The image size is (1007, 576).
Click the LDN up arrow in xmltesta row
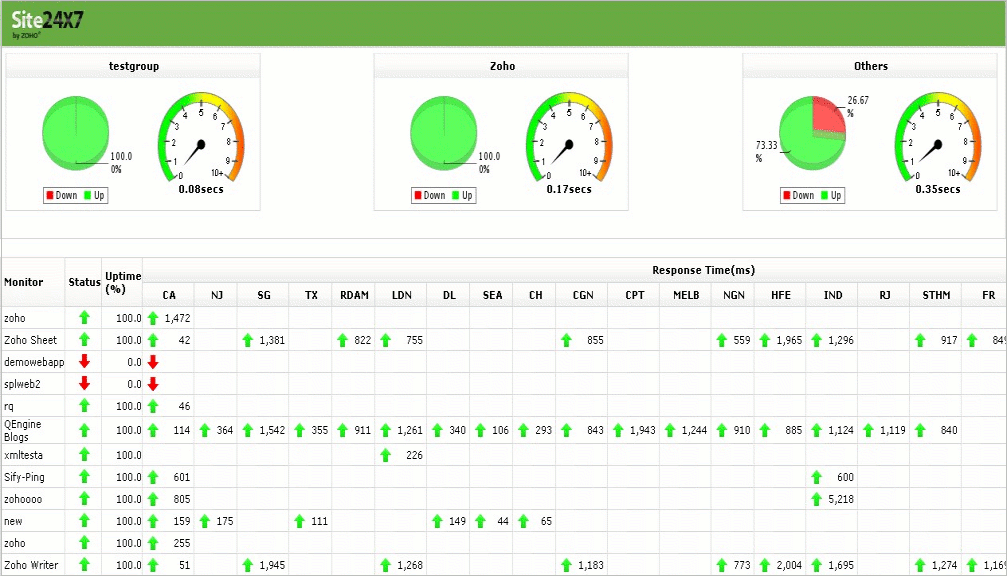pyautogui.click(x=385, y=455)
